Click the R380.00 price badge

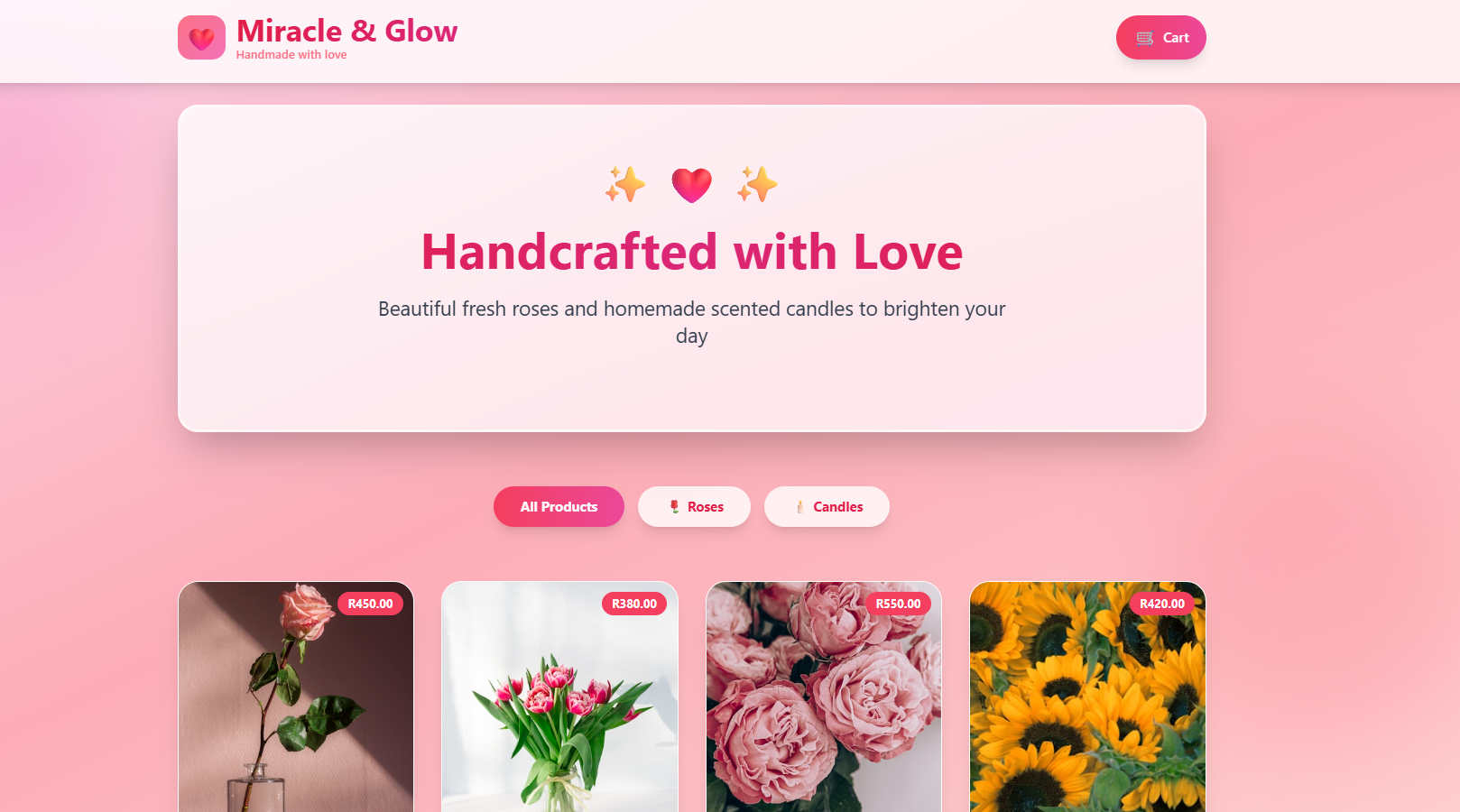[634, 604]
